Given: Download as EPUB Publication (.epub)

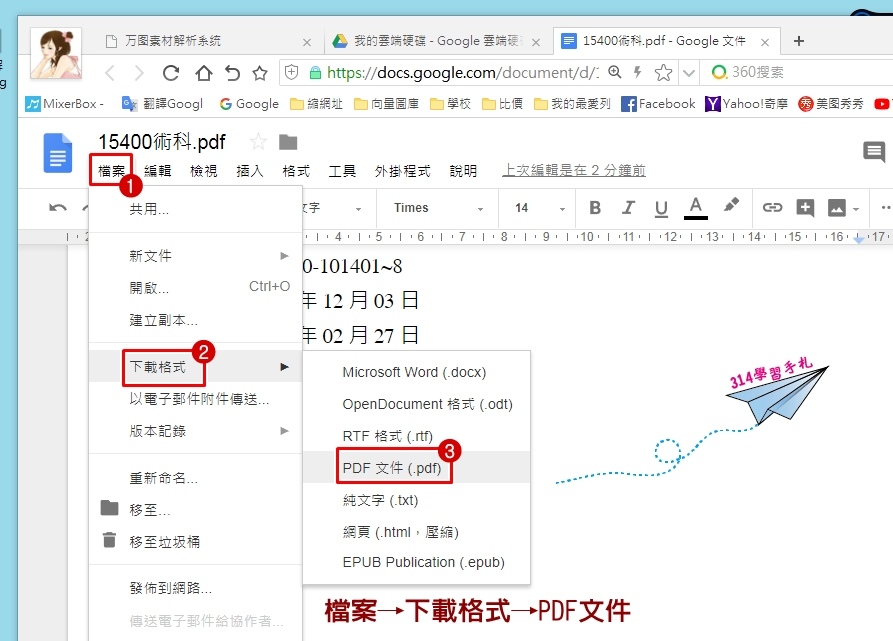Looking at the screenshot, I should 416,562.
